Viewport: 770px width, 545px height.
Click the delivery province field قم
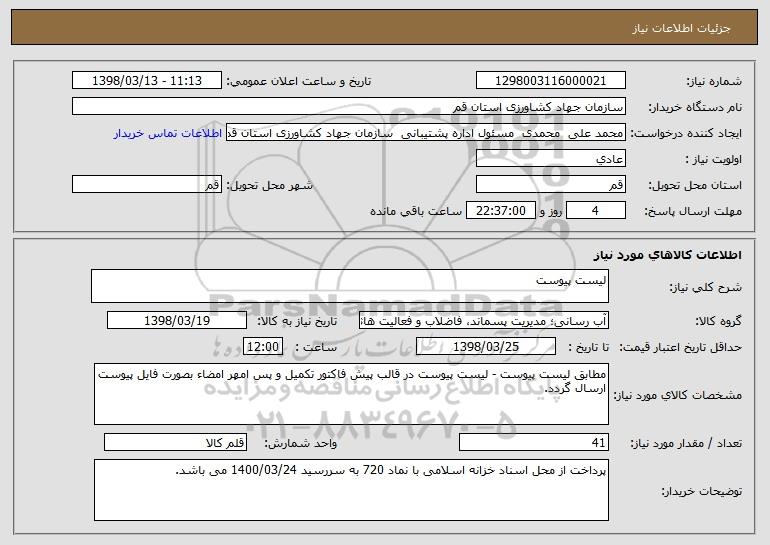pos(550,185)
